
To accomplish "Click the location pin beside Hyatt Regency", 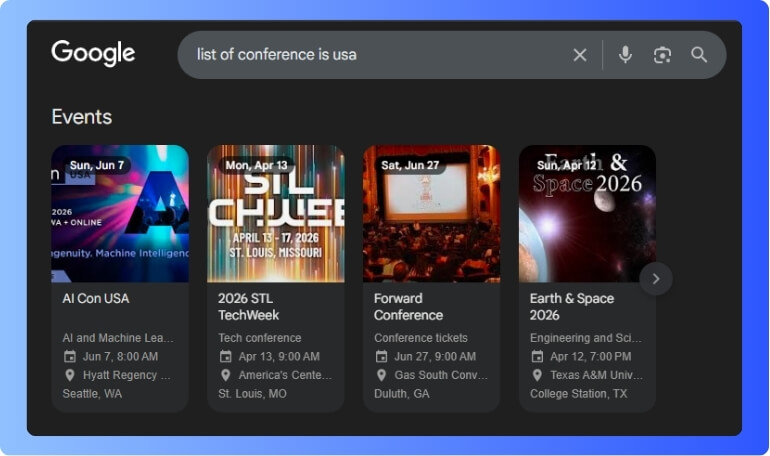I will point(70,375).
